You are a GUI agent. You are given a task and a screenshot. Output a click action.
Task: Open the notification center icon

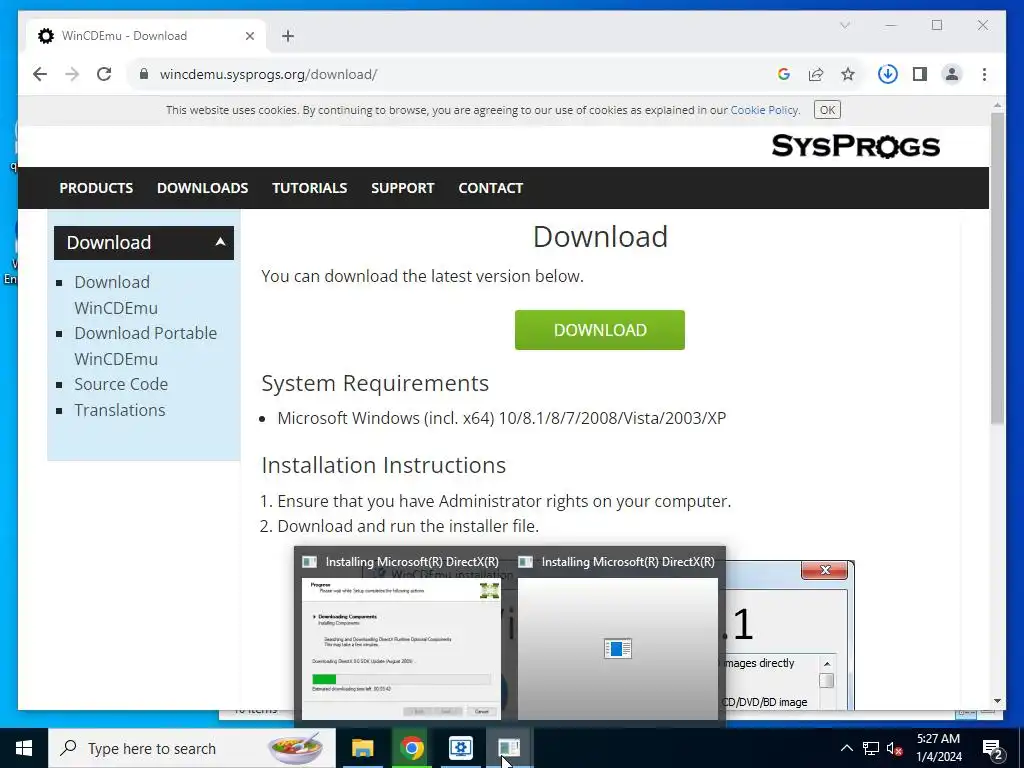click(992, 748)
